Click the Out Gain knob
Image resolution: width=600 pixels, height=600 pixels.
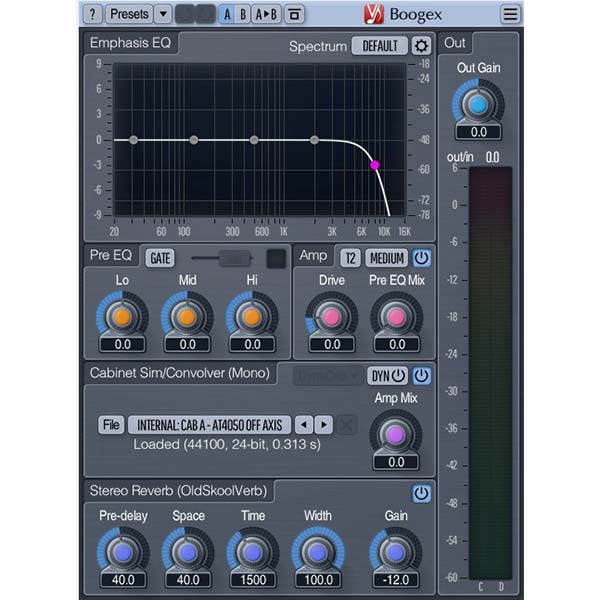click(x=478, y=105)
